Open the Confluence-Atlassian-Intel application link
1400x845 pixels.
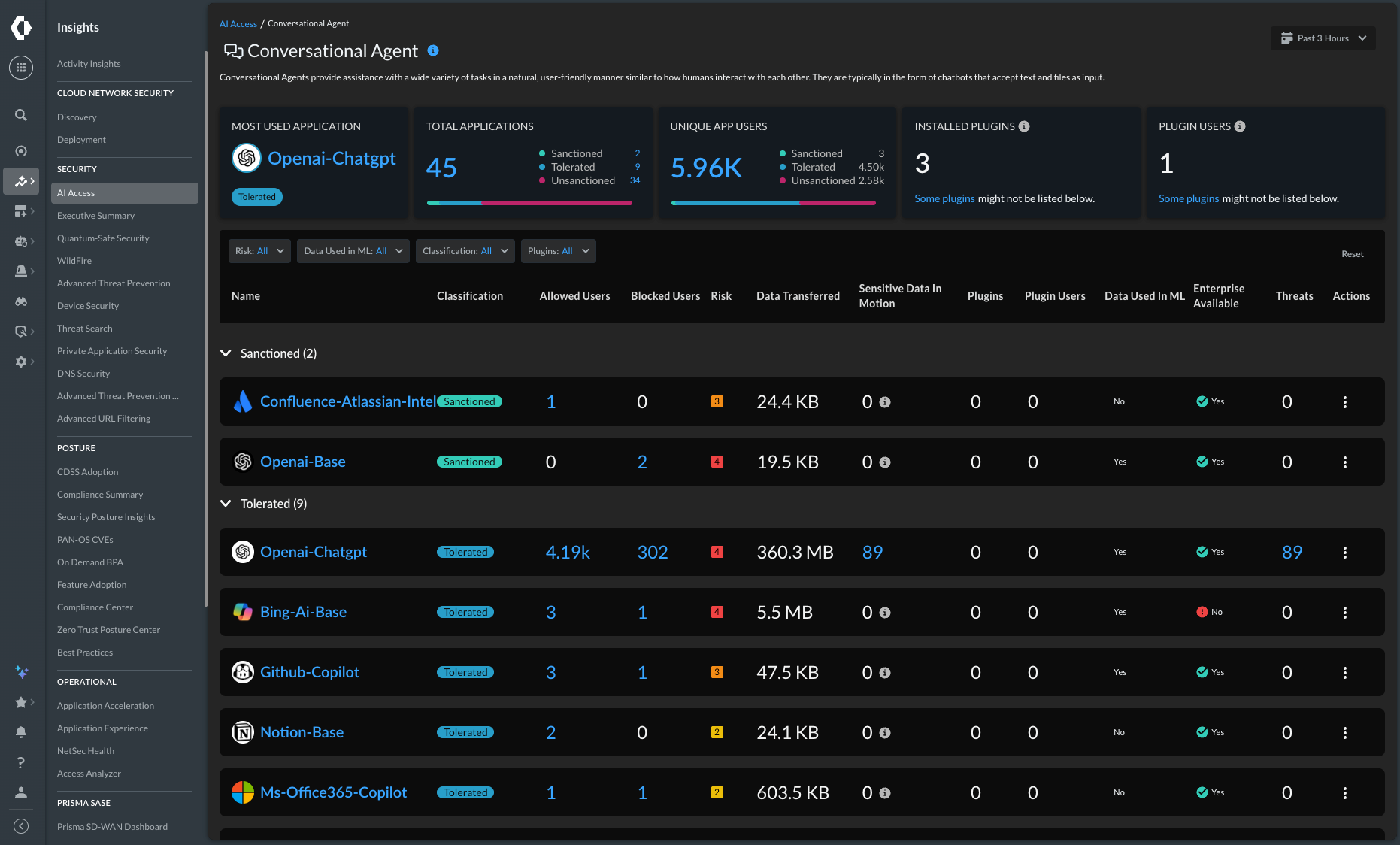[348, 401]
